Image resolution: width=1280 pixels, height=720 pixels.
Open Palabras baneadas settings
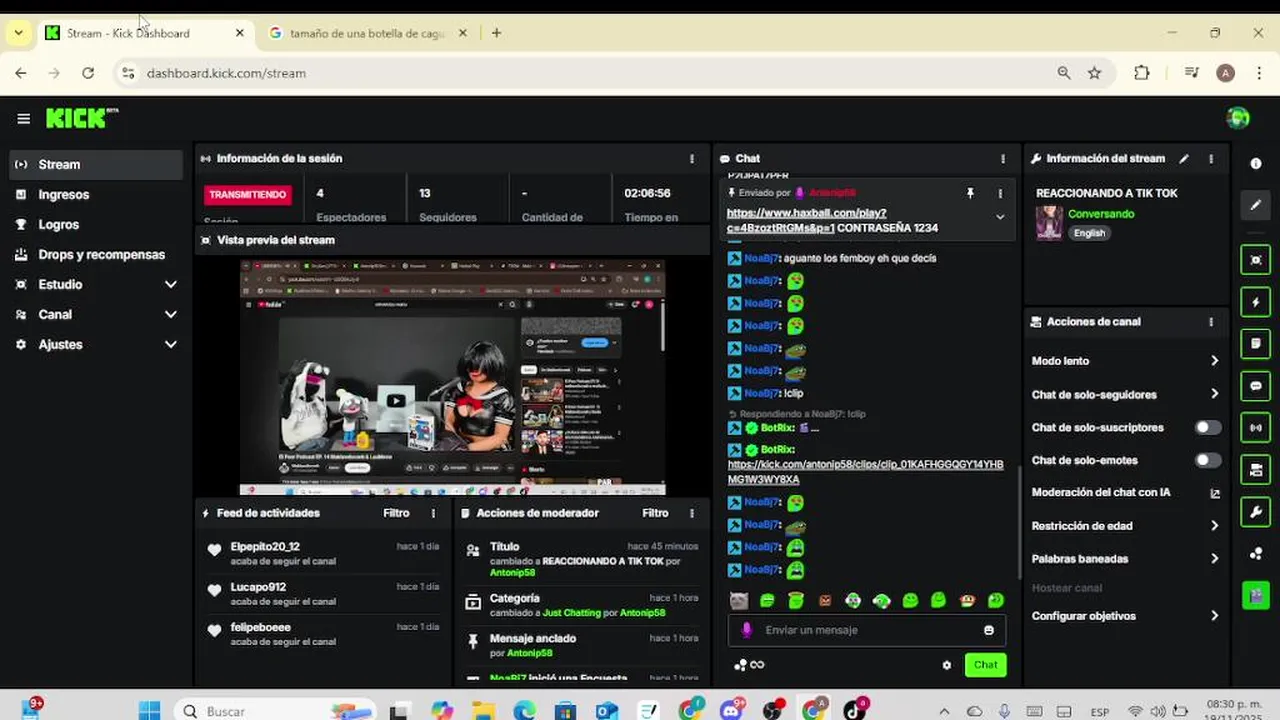click(x=1126, y=559)
